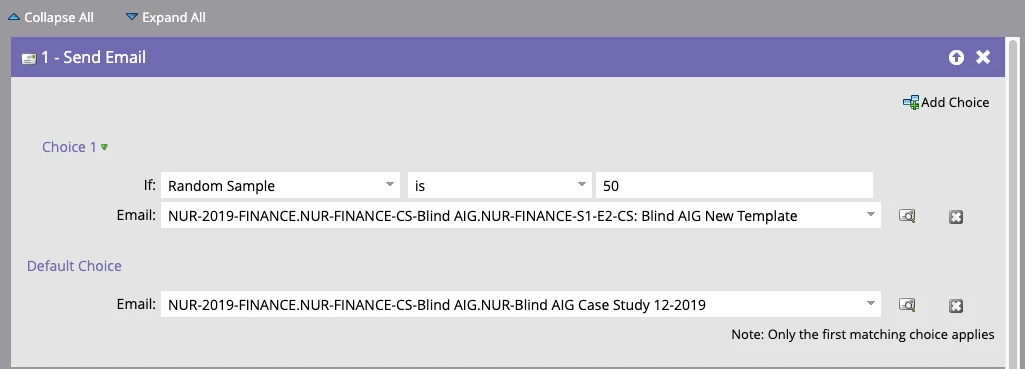This screenshot has height=369, width=1025.
Task: Click the Add Choice button
Action: point(946,102)
